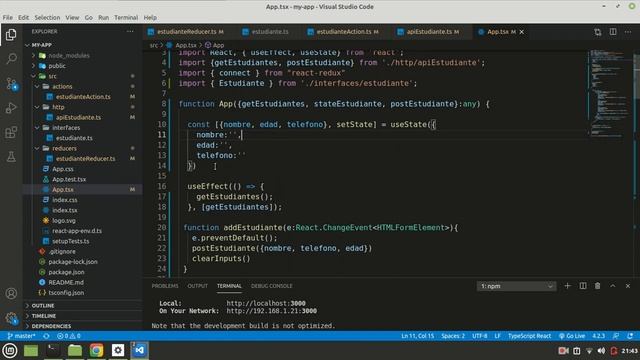Open the Run and Debug view

click(11, 108)
